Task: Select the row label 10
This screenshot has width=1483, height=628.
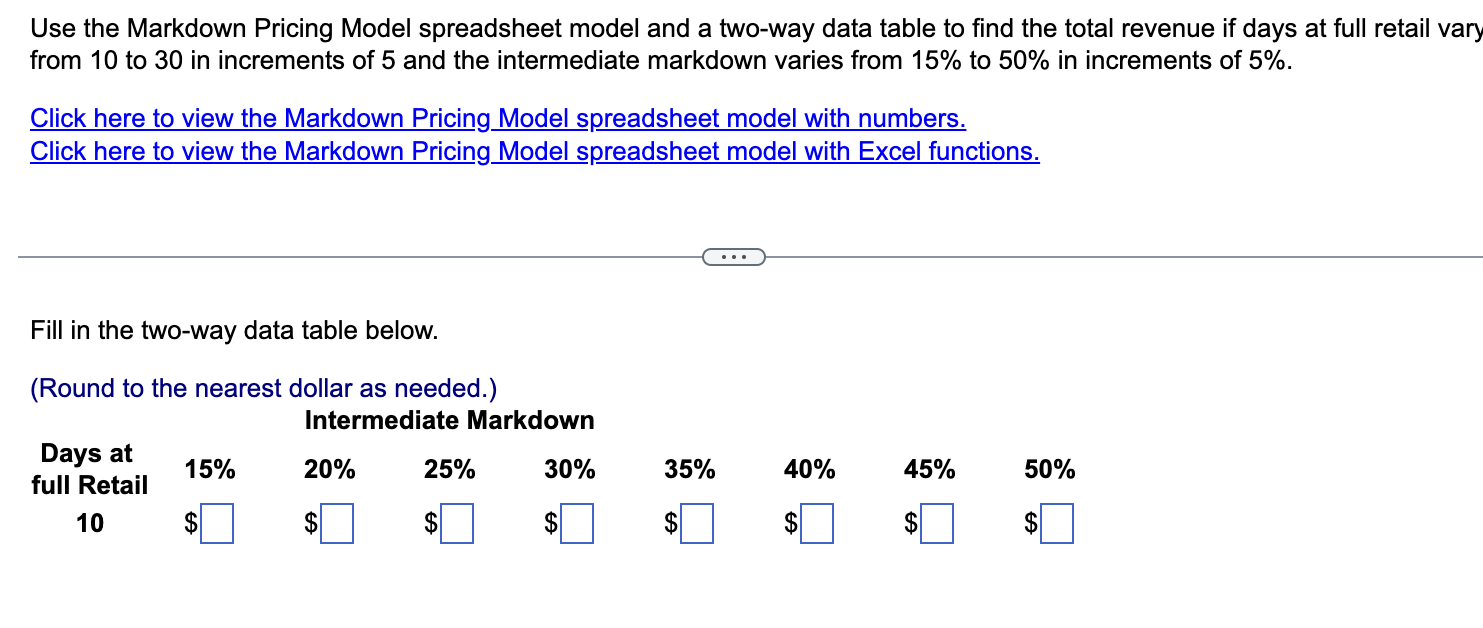Action: 90,522
